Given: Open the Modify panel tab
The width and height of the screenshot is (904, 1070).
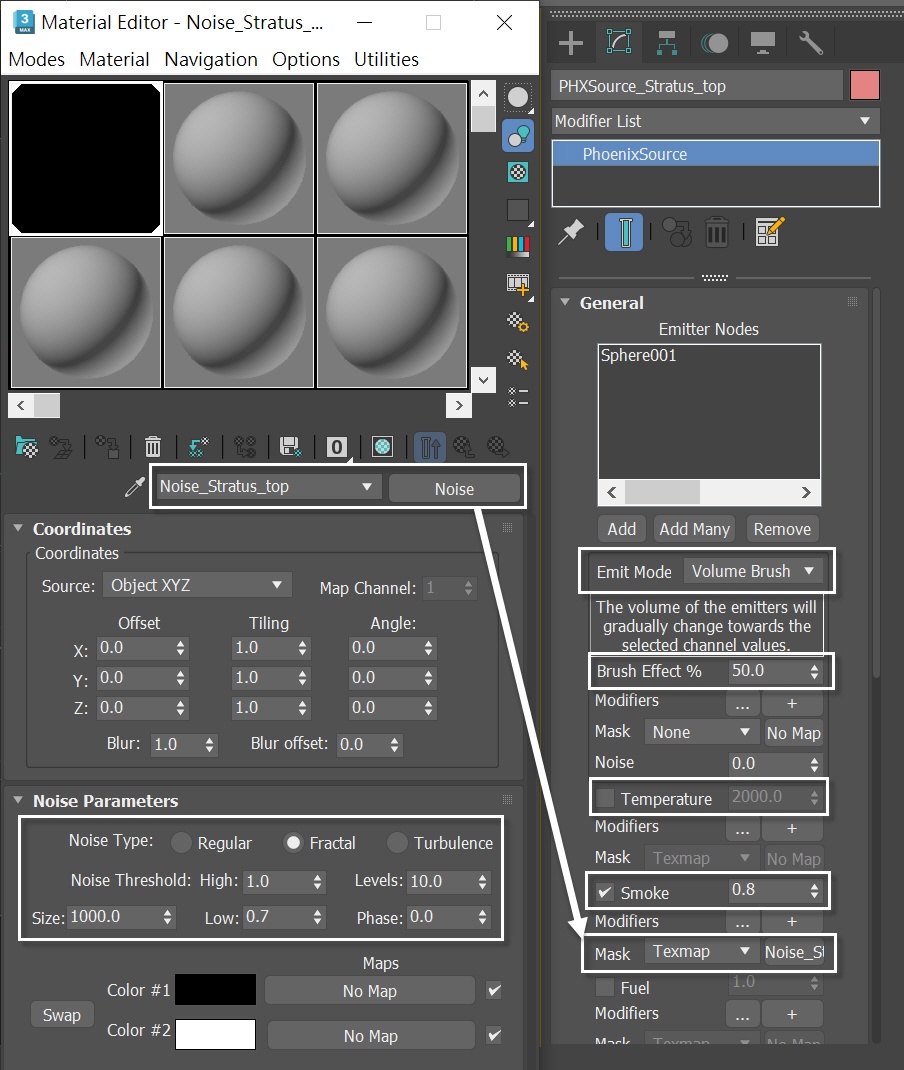Looking at the screenshot, I should (x=619, y=42).
